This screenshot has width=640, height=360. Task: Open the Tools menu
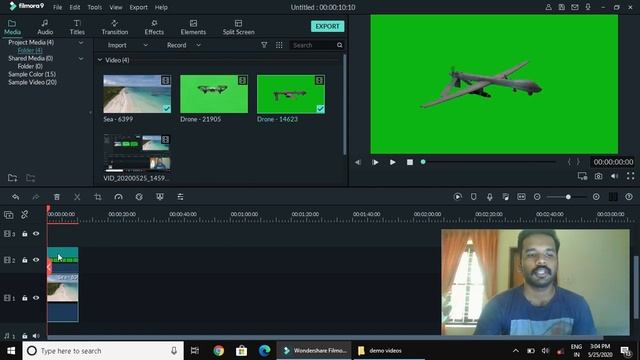click(95, 7)
